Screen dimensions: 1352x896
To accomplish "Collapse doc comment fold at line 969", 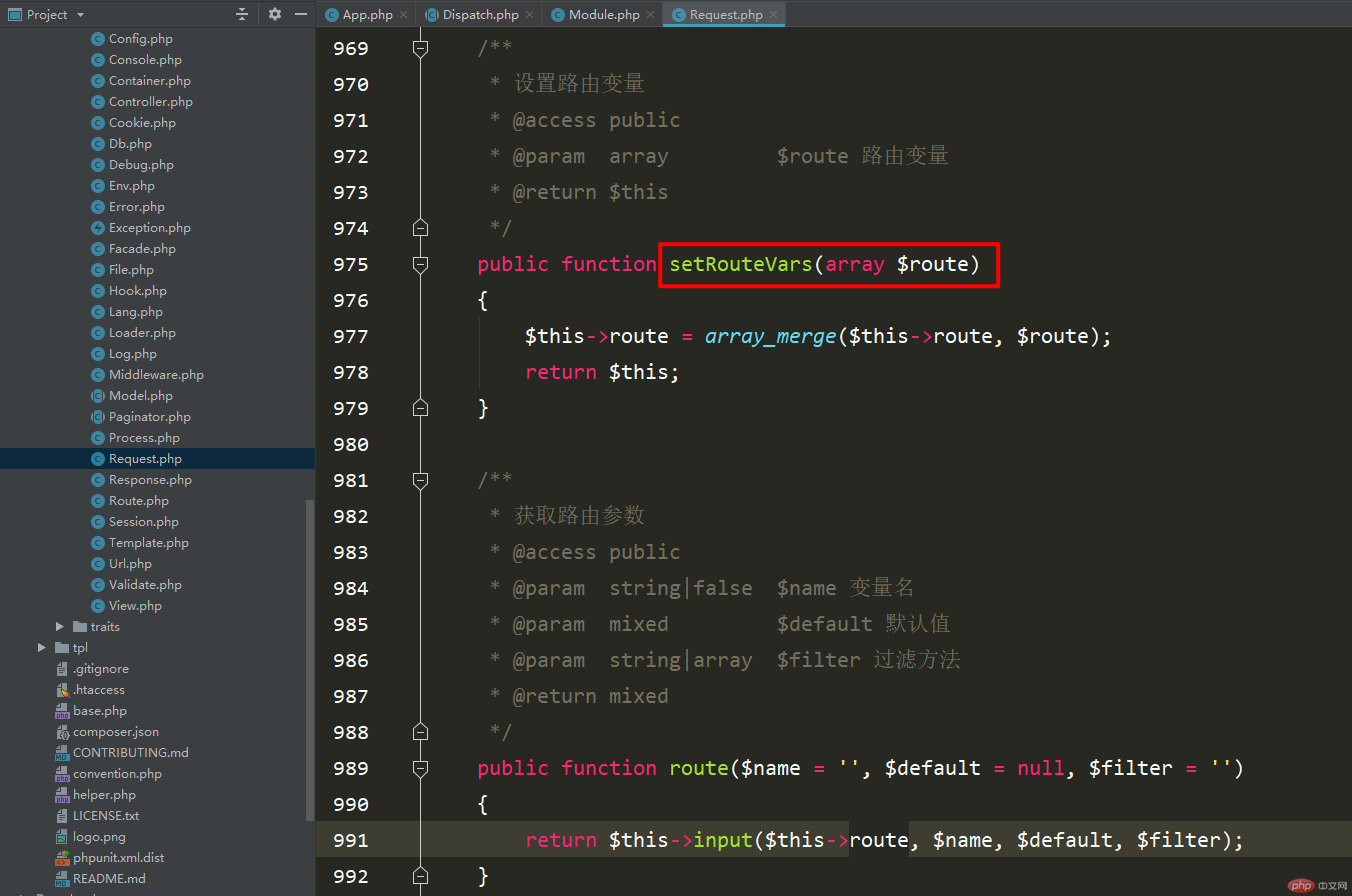I will click(x=420, y=48).
